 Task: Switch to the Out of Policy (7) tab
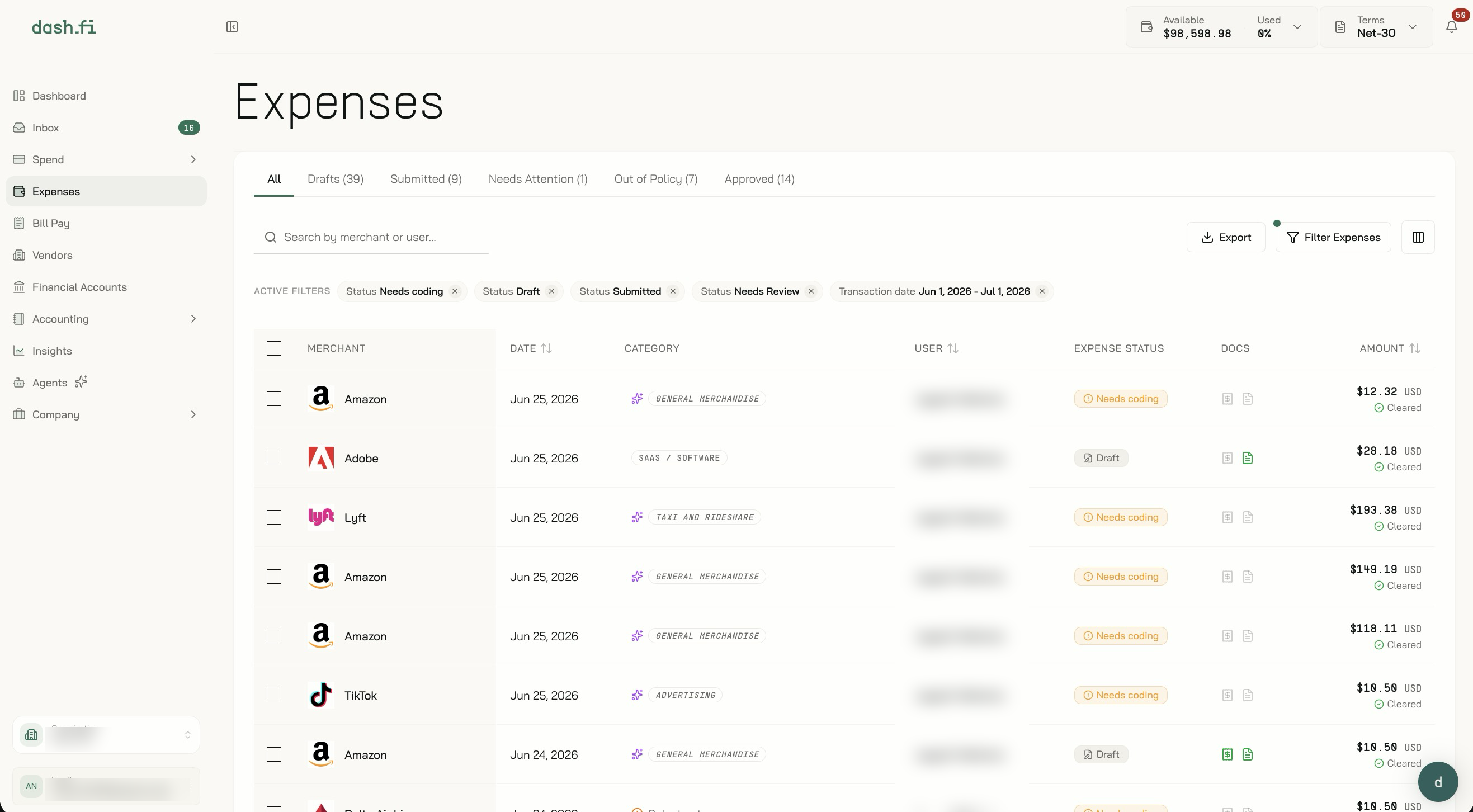(x=656, y=179)
